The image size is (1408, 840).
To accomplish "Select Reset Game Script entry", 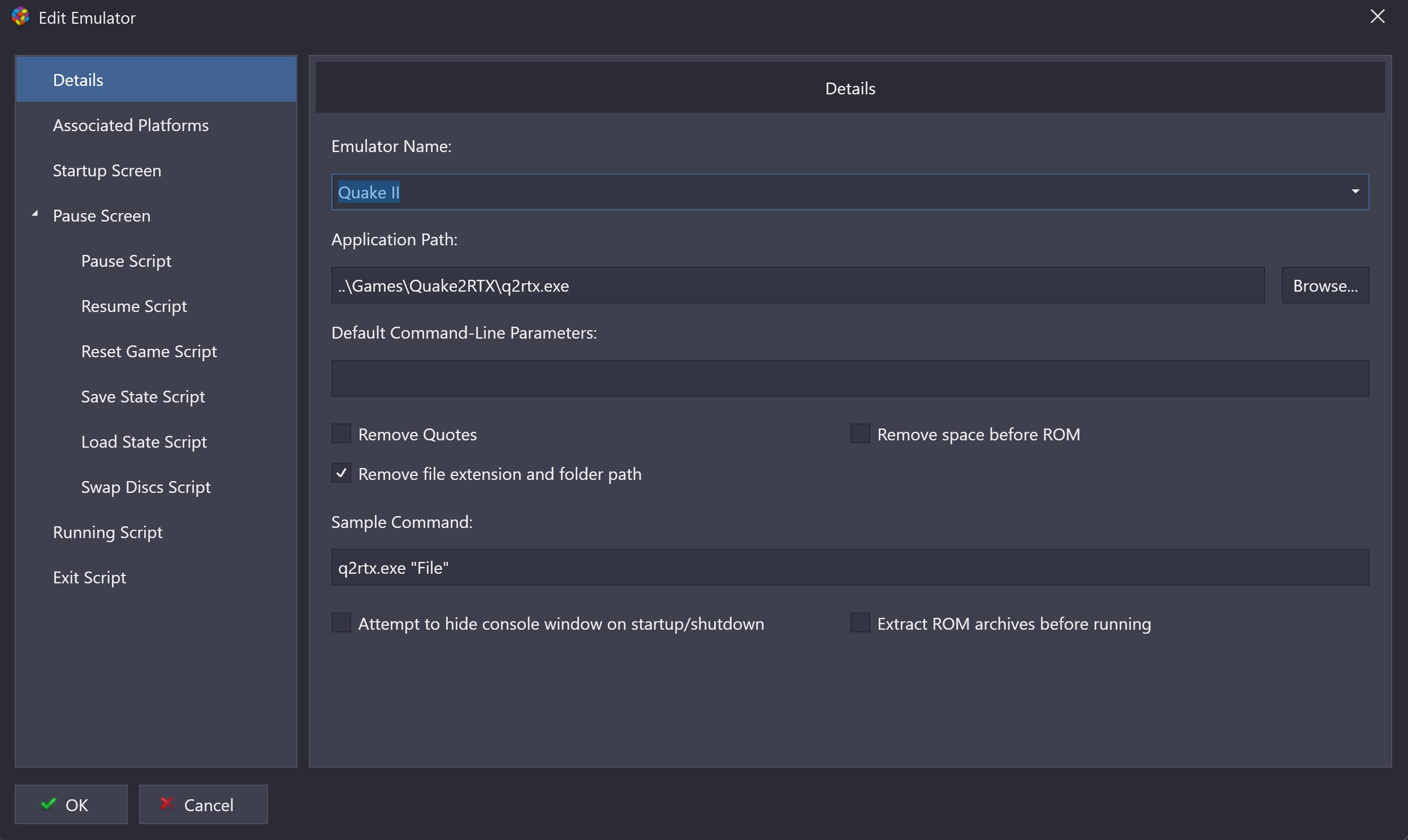I will [x=156, y=352].
